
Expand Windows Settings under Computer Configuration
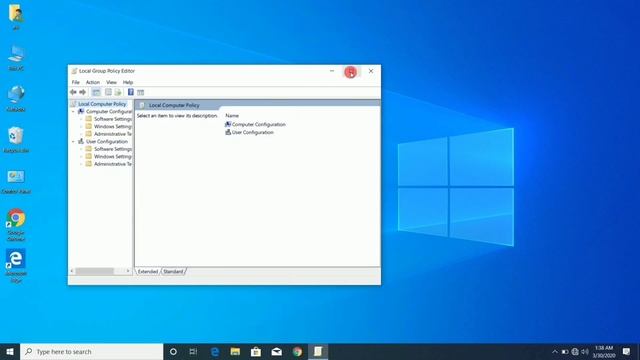point(81,127)
